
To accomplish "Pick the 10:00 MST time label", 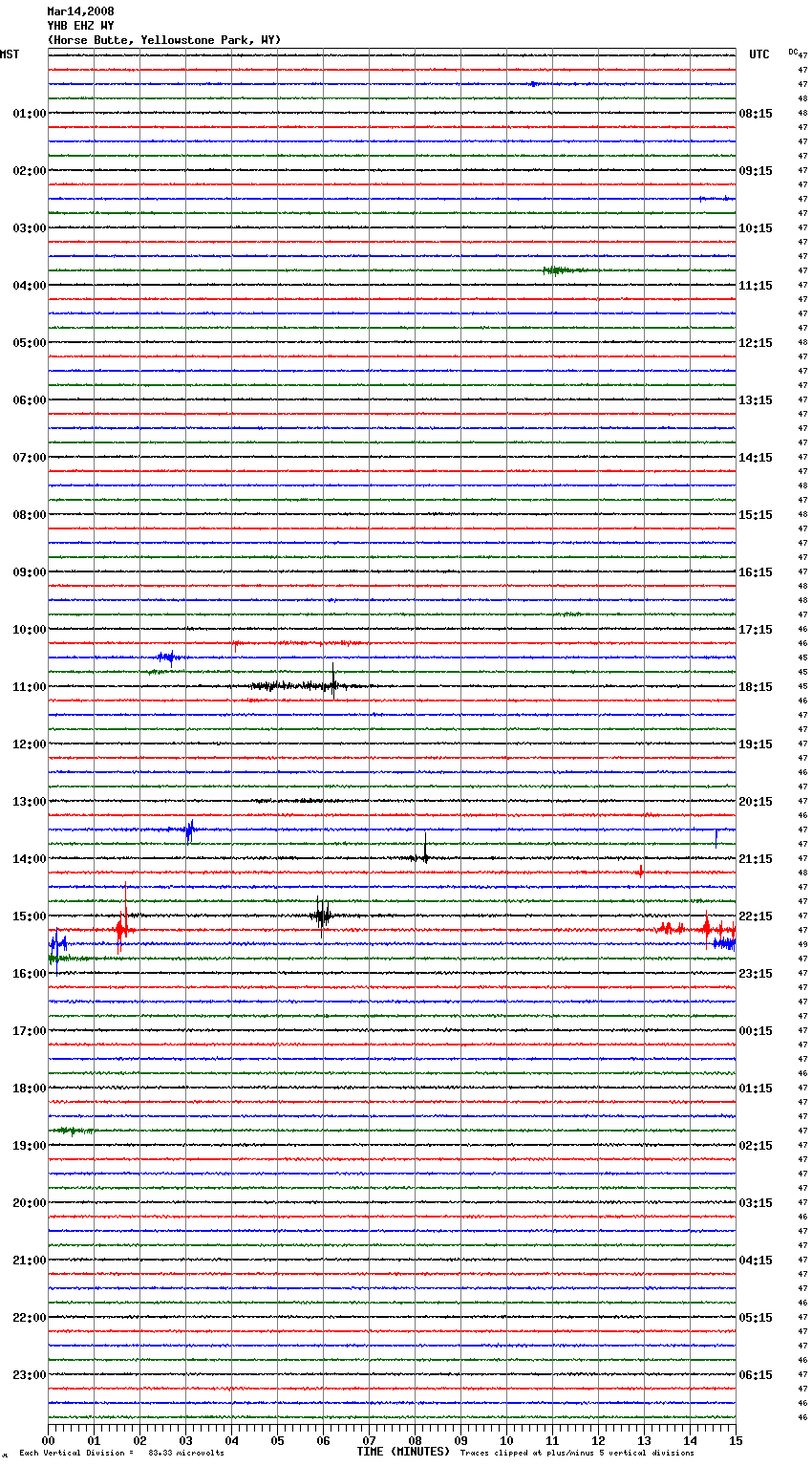I will (x=30, y=630).
